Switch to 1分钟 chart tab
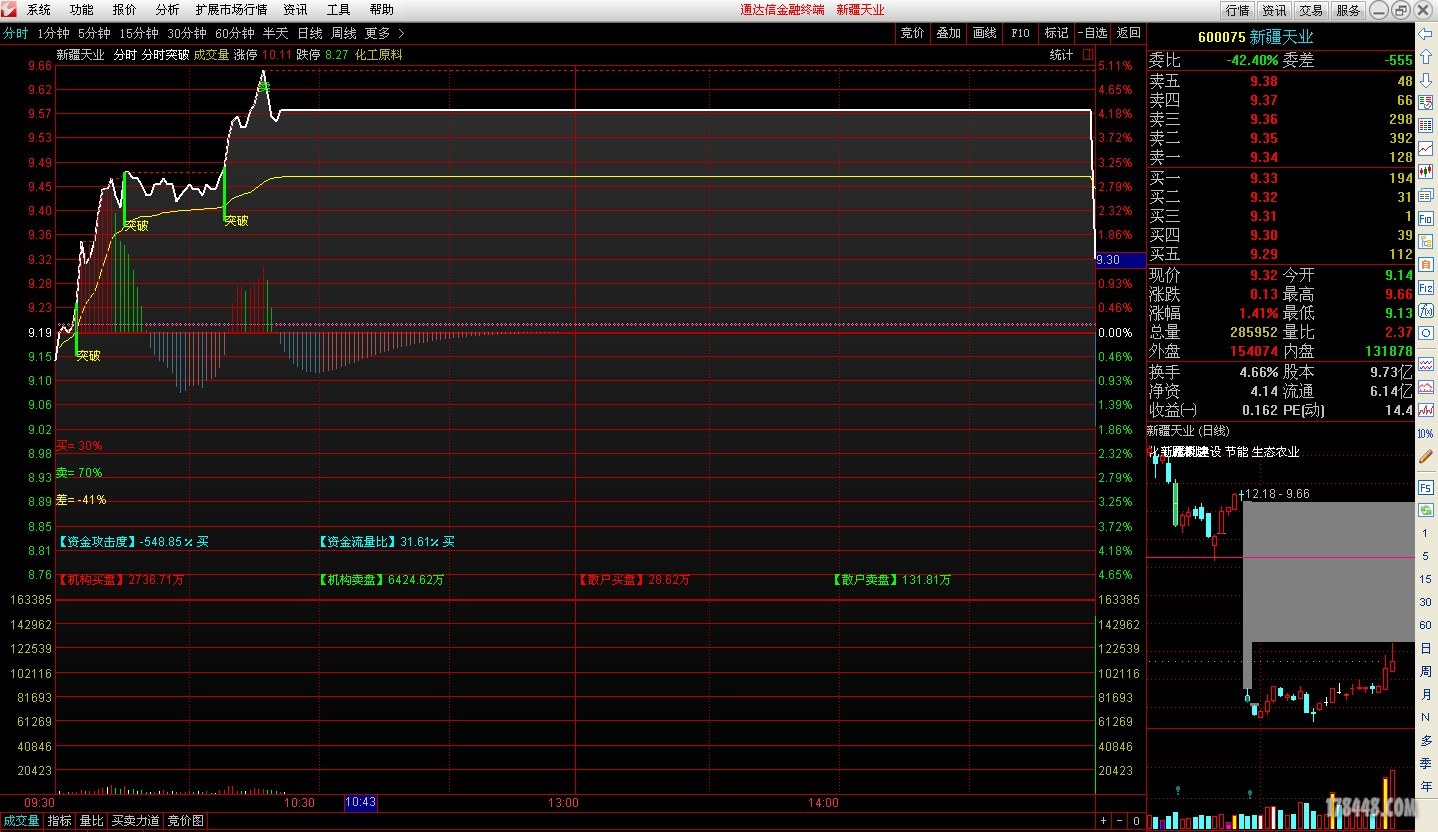Screen dimensions: 1438x832 (x=53, y=33)
